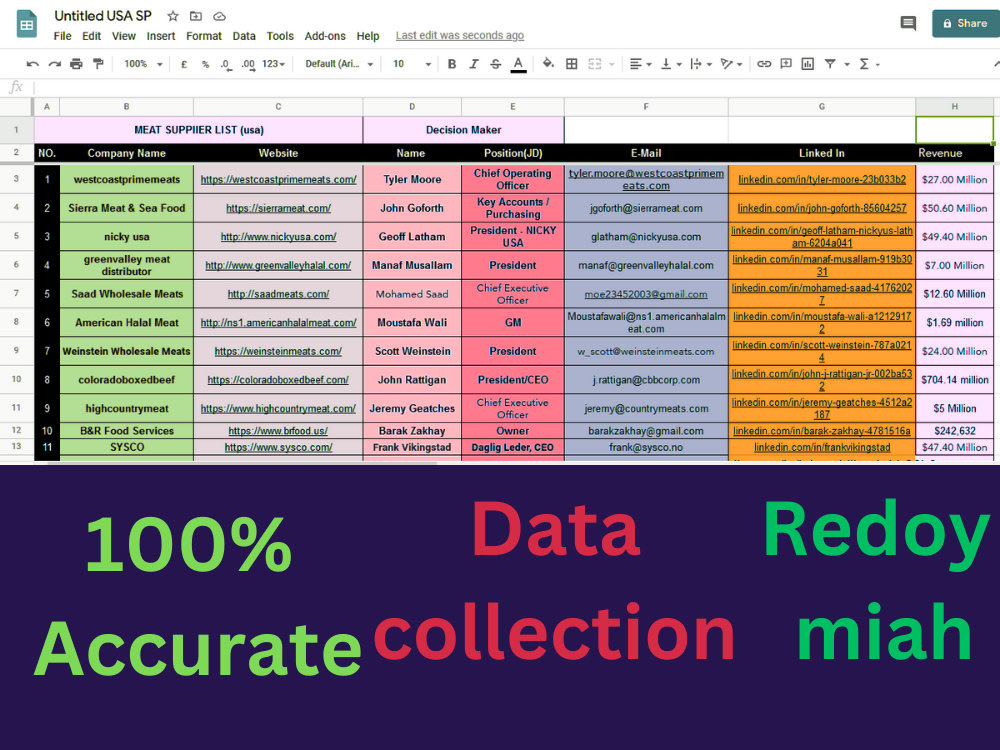Click the Insert chart icon

[808, 64]
